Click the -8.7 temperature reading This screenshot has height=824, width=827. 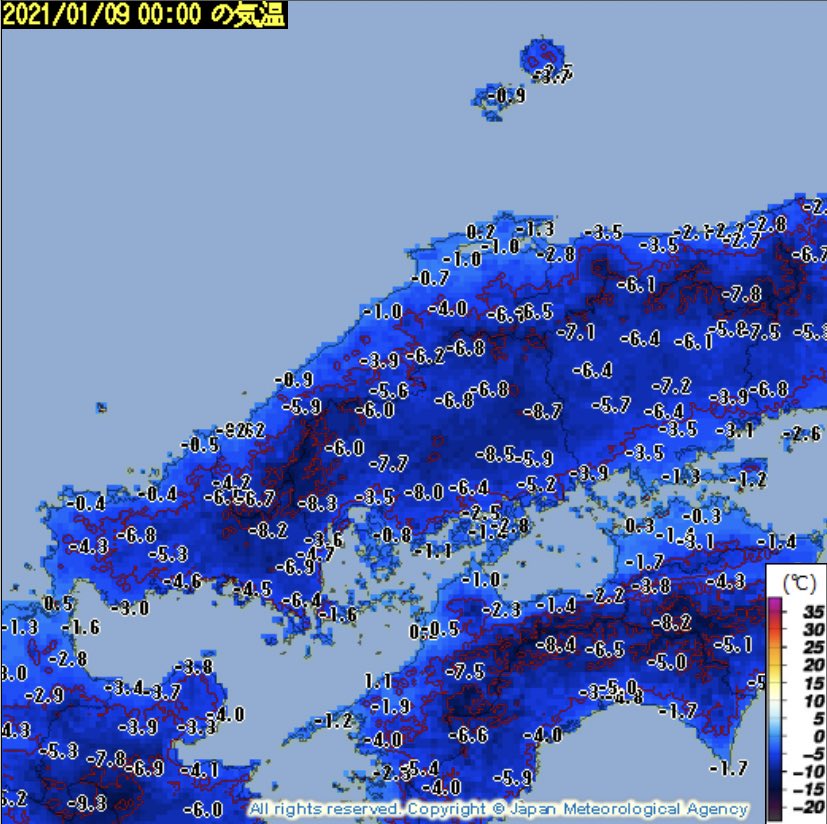click(x=543, y=411)
